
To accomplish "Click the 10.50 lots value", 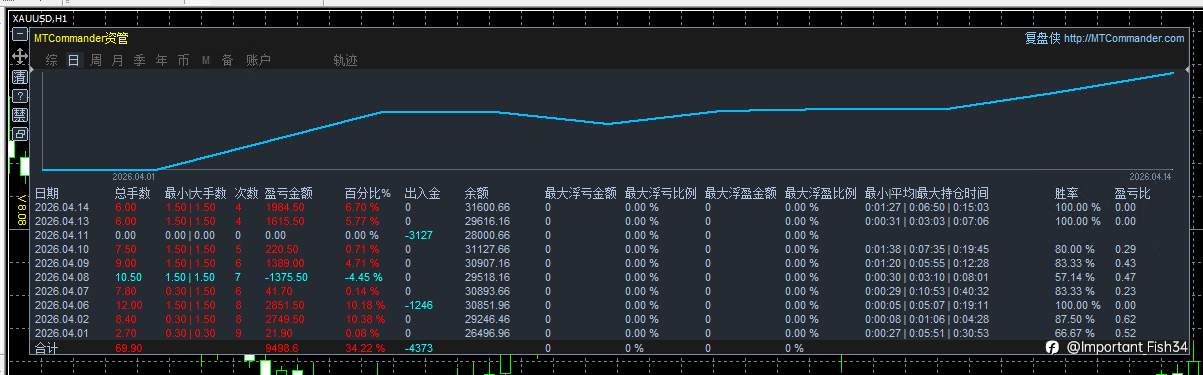I will pyautogui.click(x=128, y=277).
